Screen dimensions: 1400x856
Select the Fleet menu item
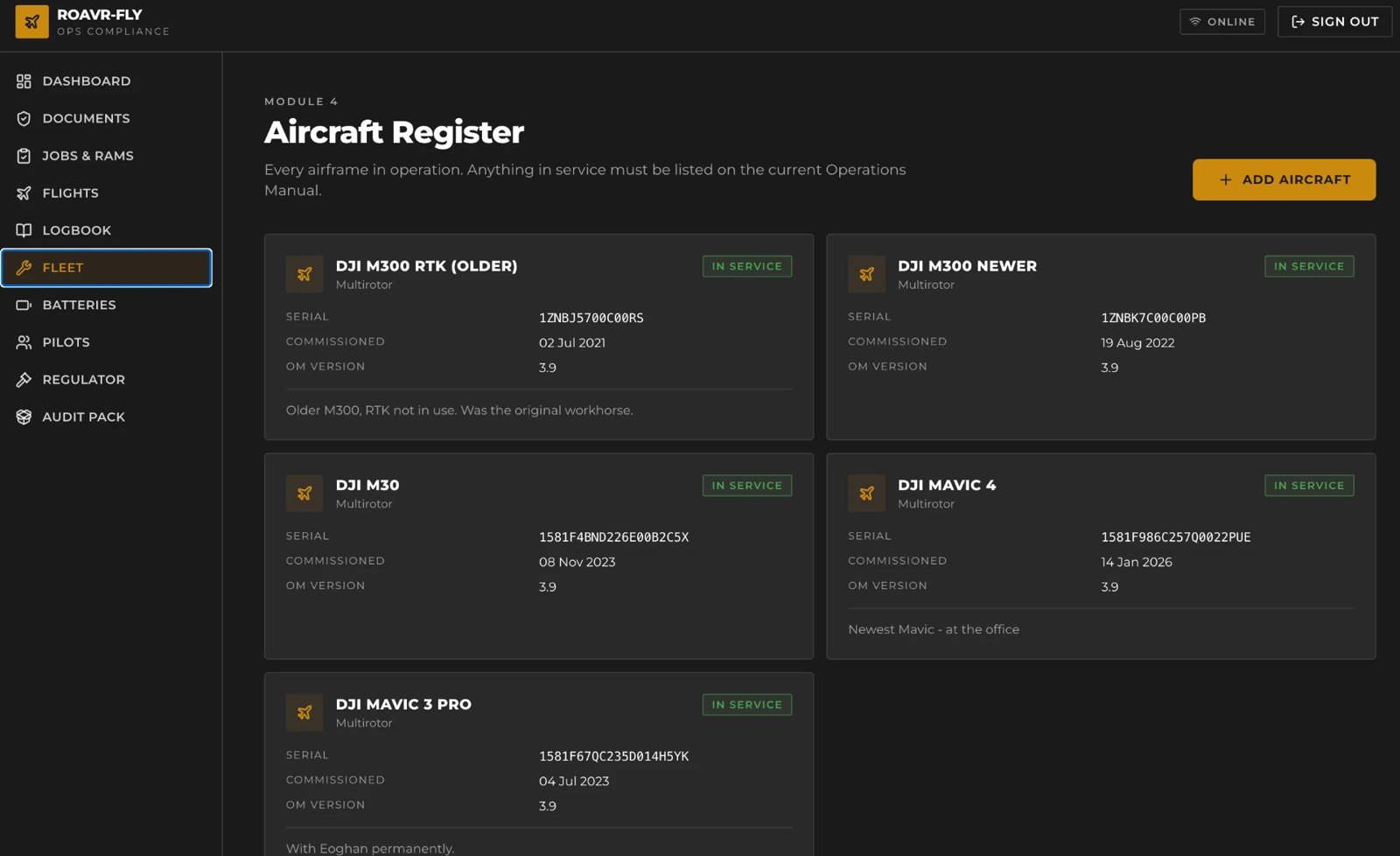(106, 268)
